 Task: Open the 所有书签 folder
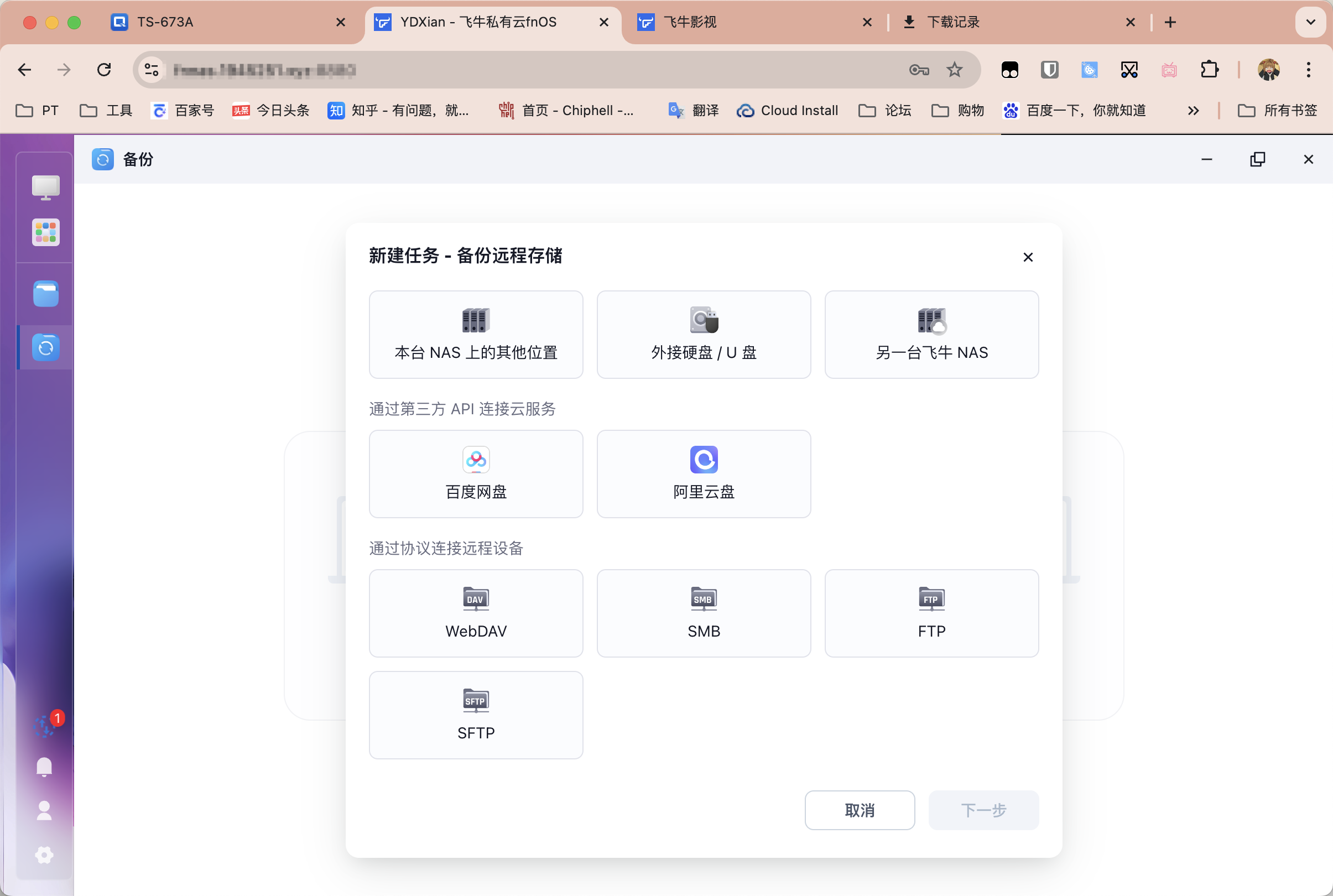point(1278,110)
